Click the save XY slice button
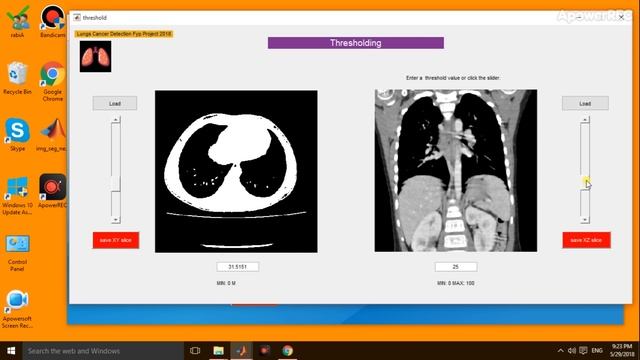640x360 pixels. 116,240
